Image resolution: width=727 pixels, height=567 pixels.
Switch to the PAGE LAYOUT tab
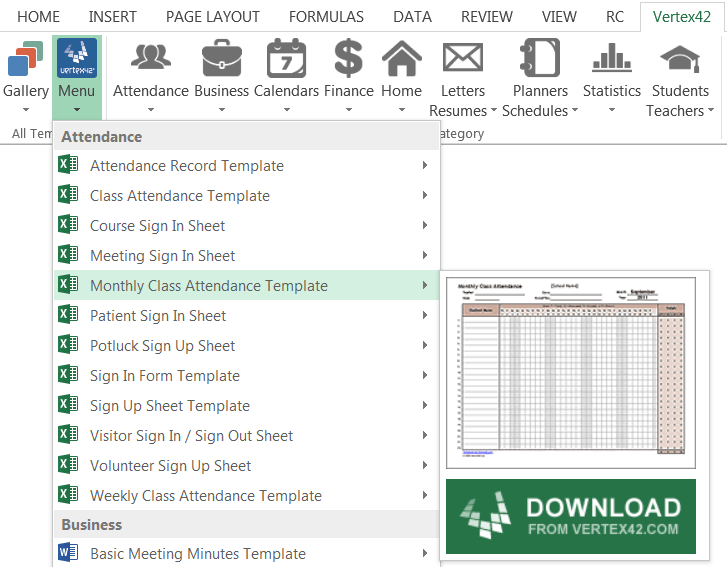(213, 17)
